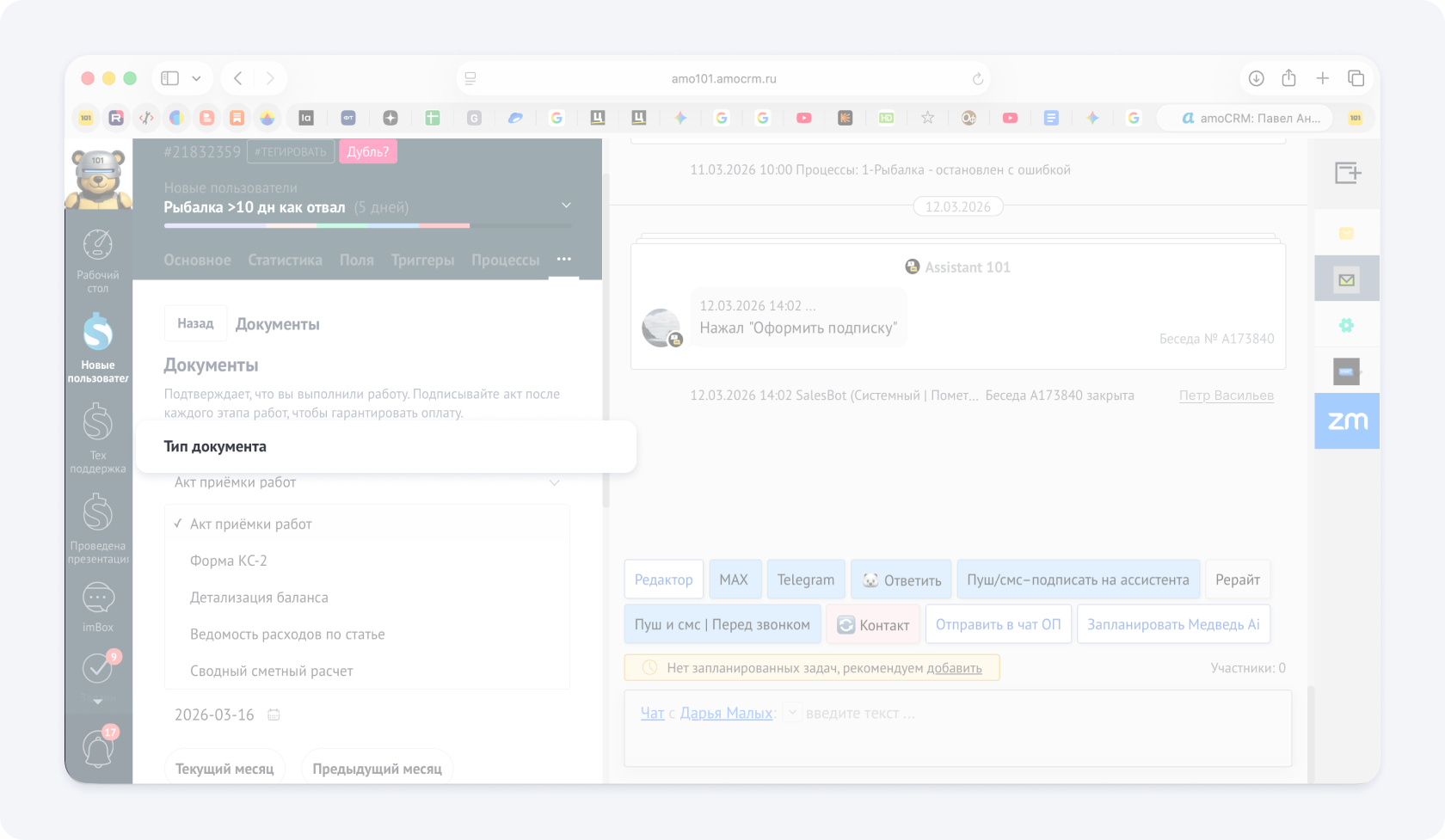Switch to the Процессы tab
The image size is (1445, 840).
click(506, 260)
